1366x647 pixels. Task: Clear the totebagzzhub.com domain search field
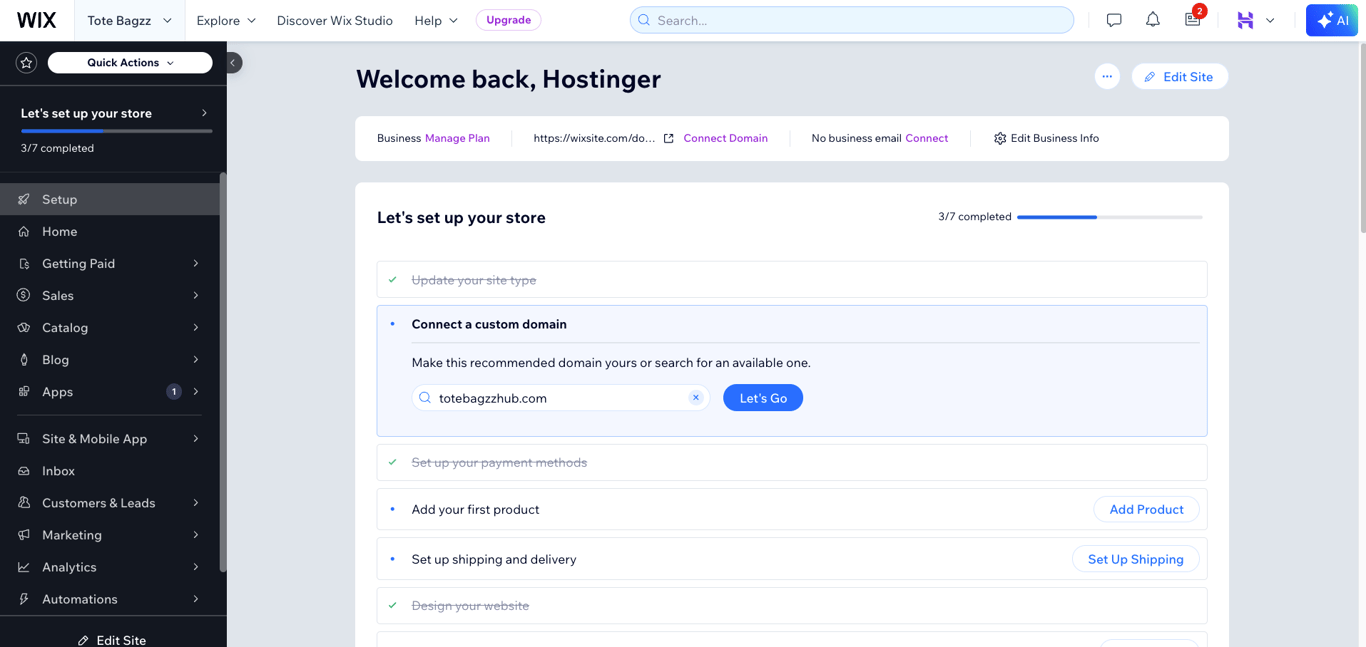point(696,397)
